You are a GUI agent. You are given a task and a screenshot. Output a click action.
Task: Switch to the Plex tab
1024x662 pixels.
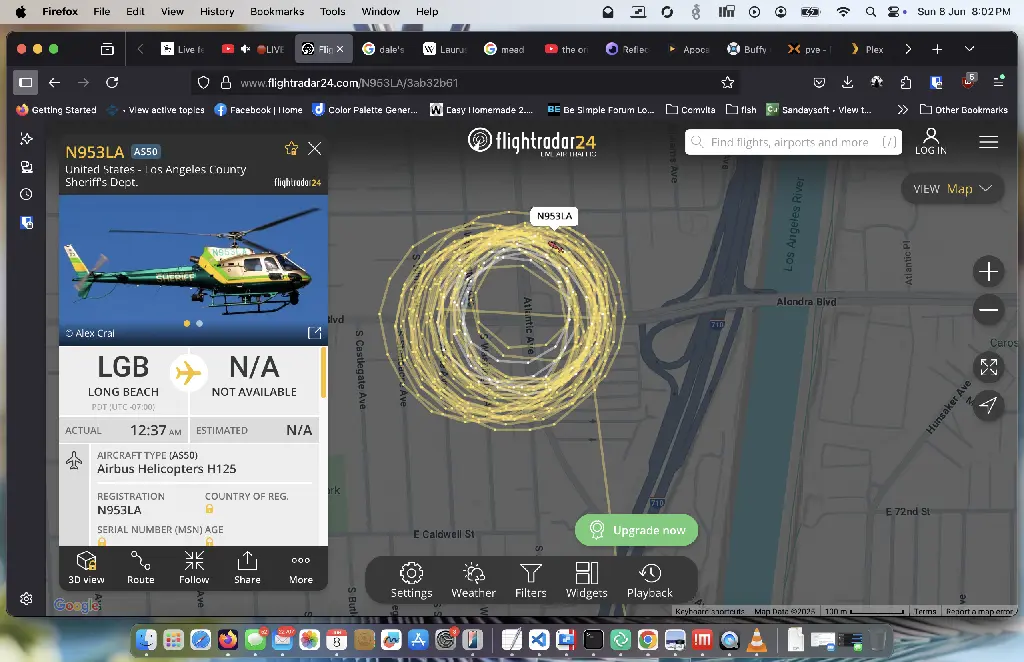click(867, 49)
